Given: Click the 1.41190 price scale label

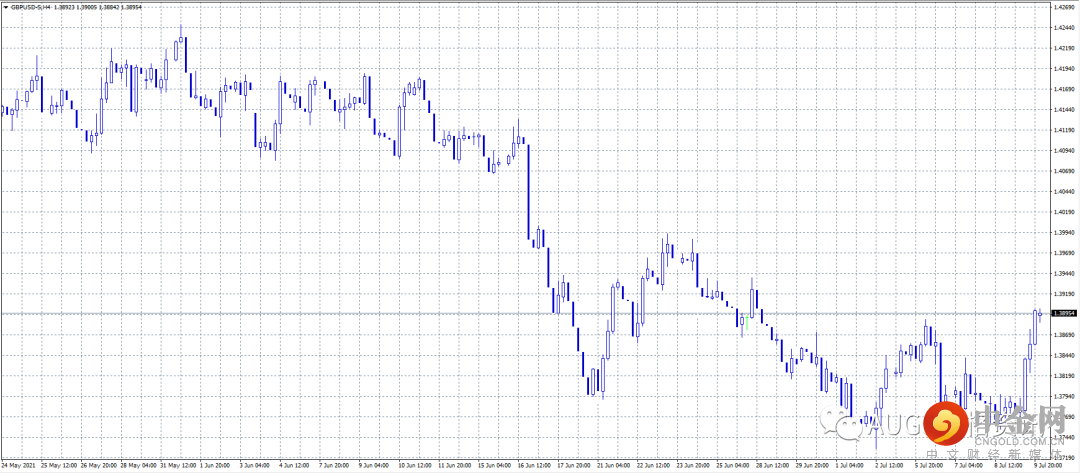Looking at the screenshot, I should [1063, 130].
